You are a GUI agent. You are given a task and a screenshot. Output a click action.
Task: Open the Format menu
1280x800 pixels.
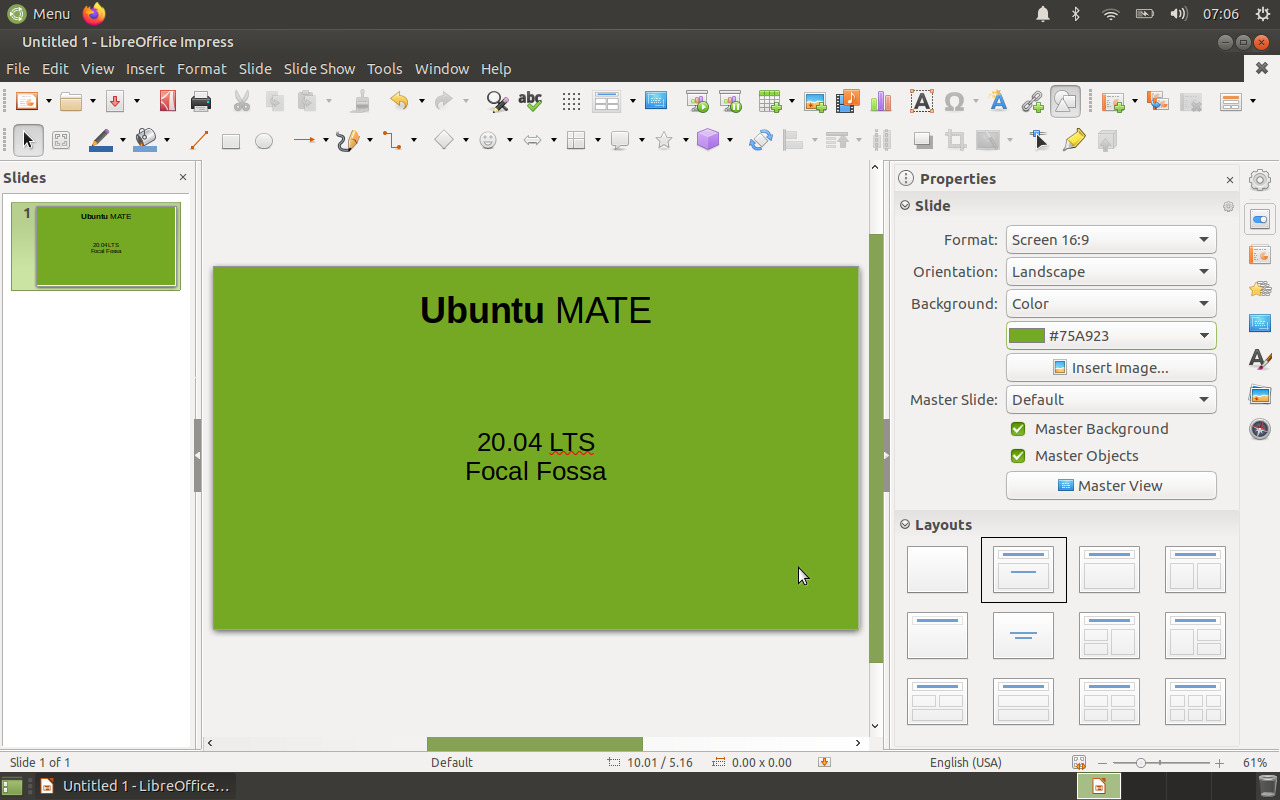(x=201, y=69)
